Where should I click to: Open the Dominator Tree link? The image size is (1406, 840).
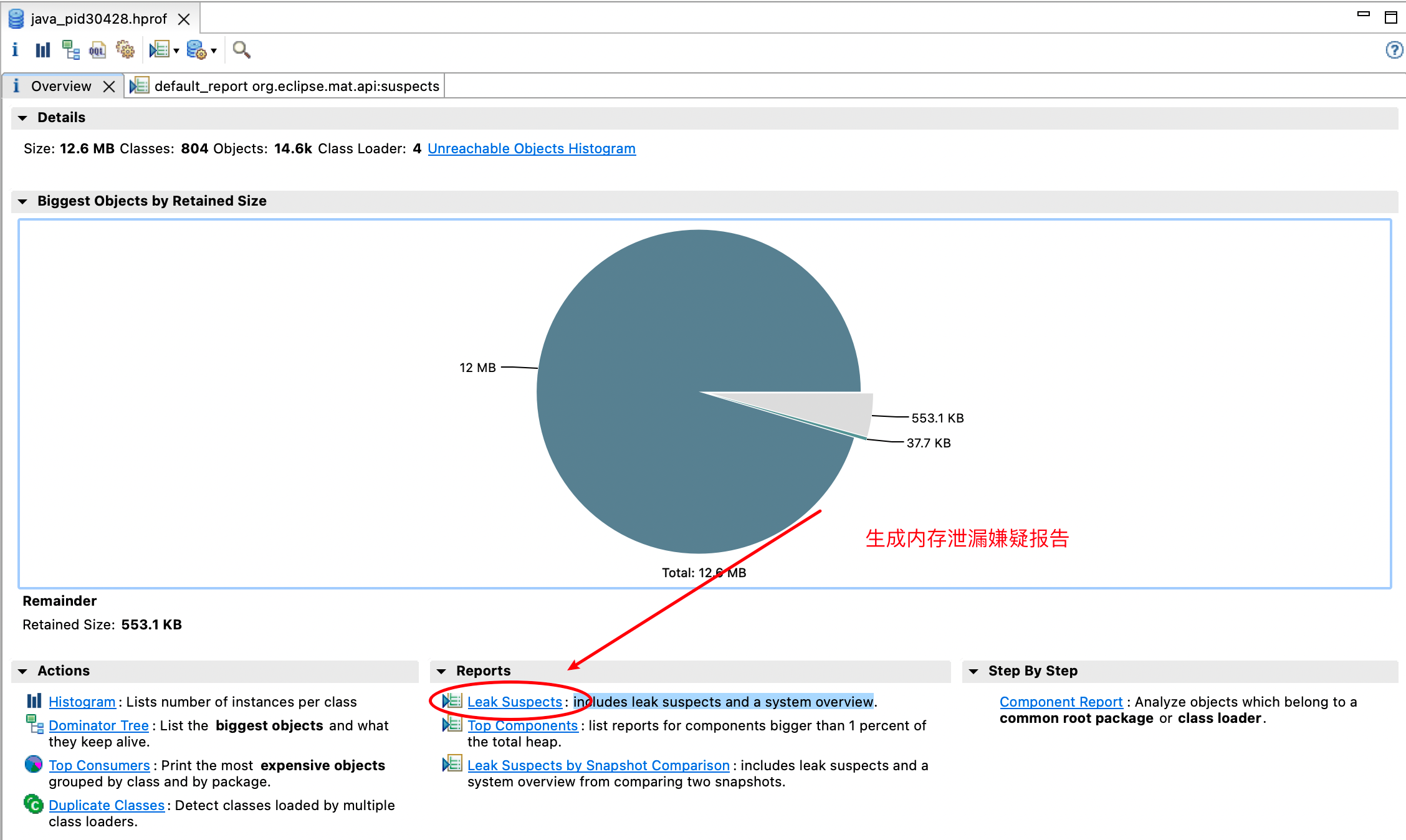point(98,725)
